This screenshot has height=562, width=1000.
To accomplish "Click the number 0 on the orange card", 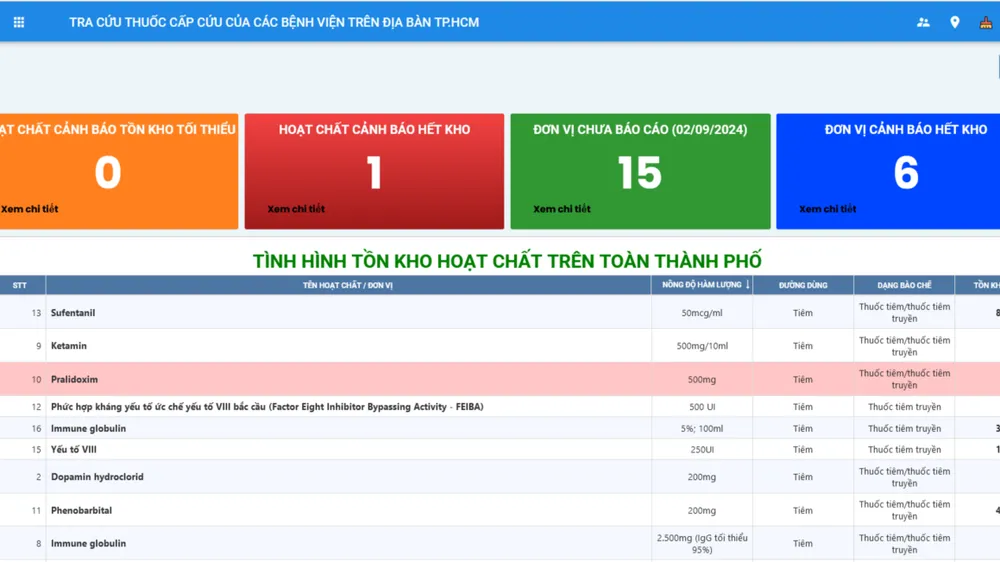I will pyautogui.click(x=108, y=173).
